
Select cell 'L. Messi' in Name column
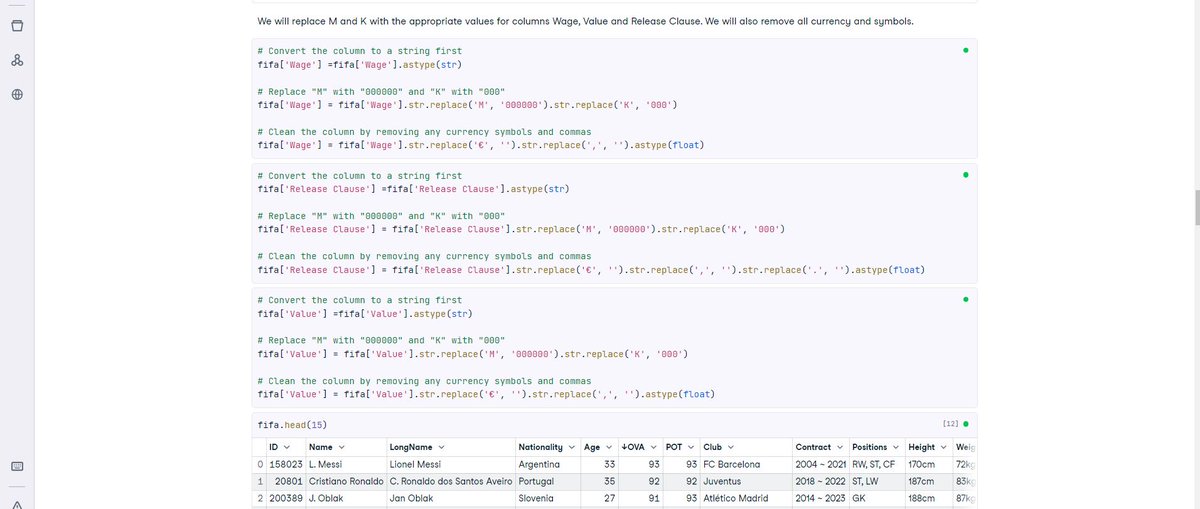coord(347,465)
